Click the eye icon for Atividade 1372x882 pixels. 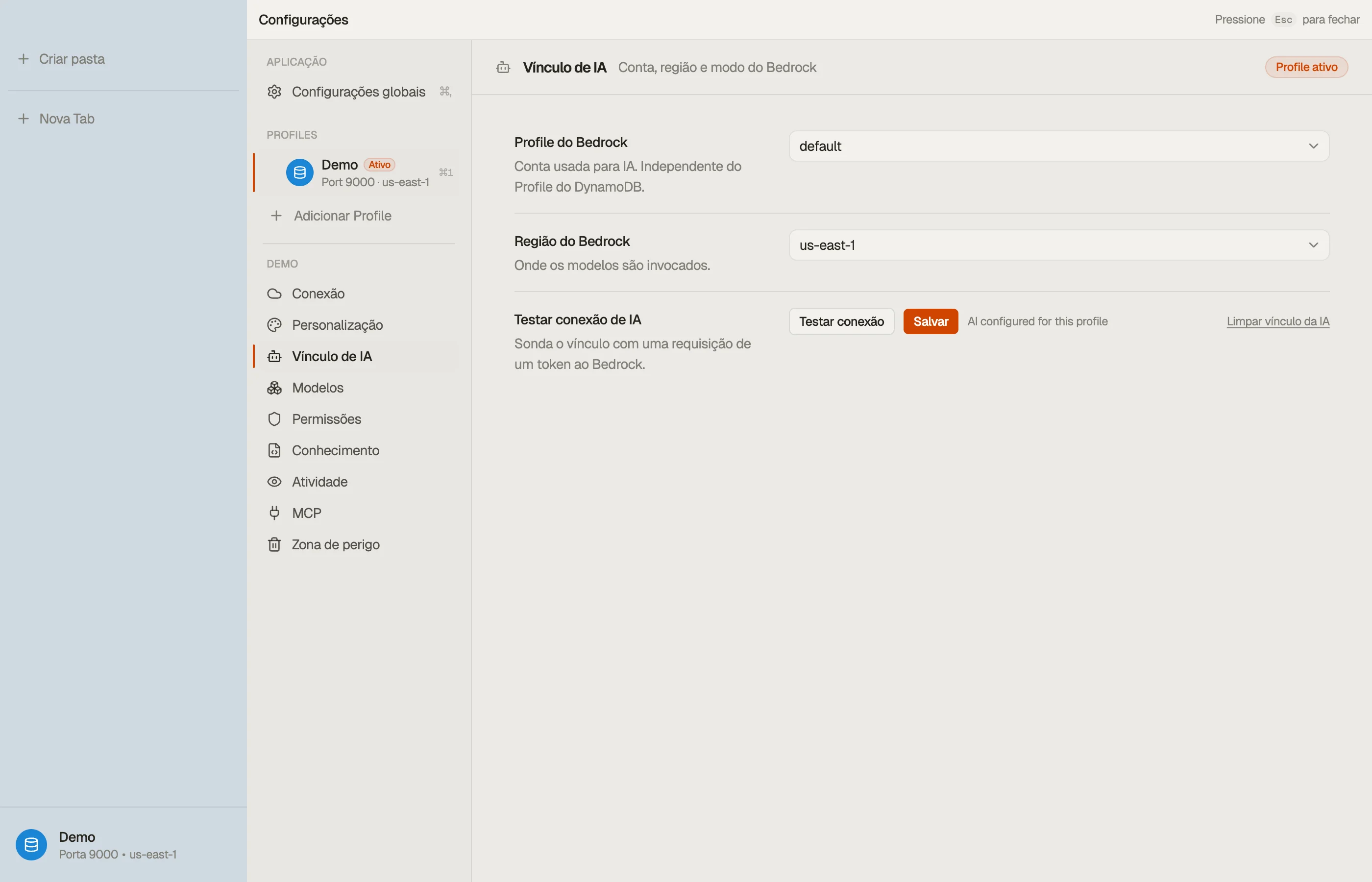pyautogui.click(x=274, y=482)
